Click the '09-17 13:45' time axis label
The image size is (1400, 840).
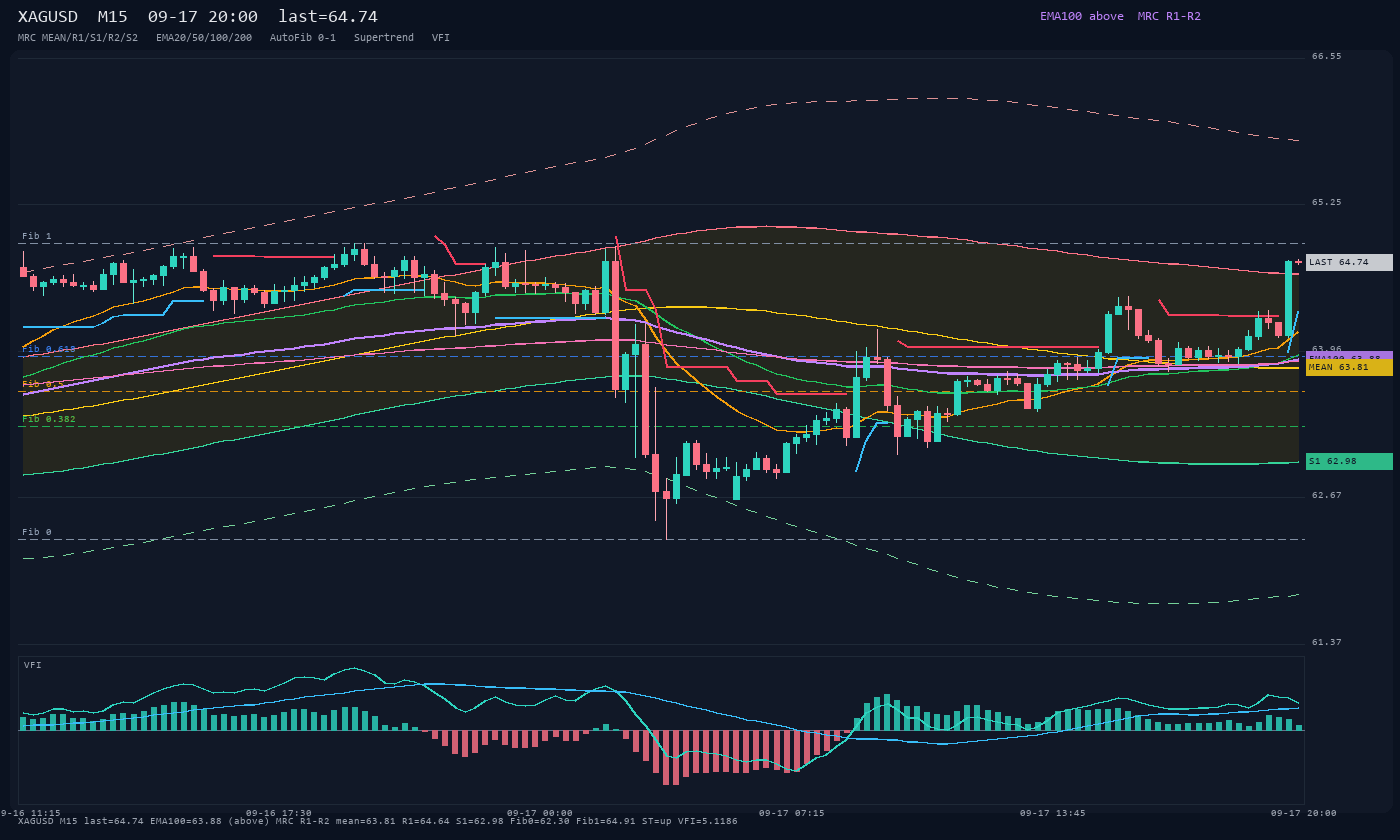[x=1053, y=813]
